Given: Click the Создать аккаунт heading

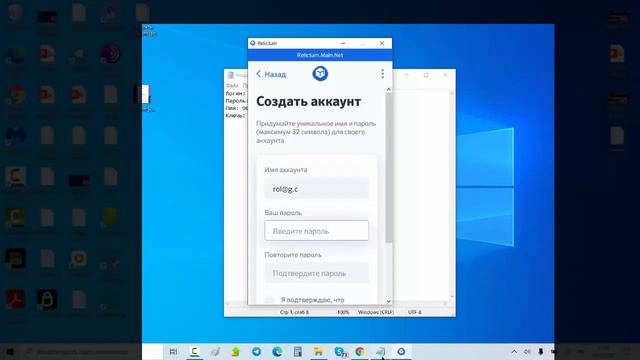Looking at the screenshot, I should (309, 101).
